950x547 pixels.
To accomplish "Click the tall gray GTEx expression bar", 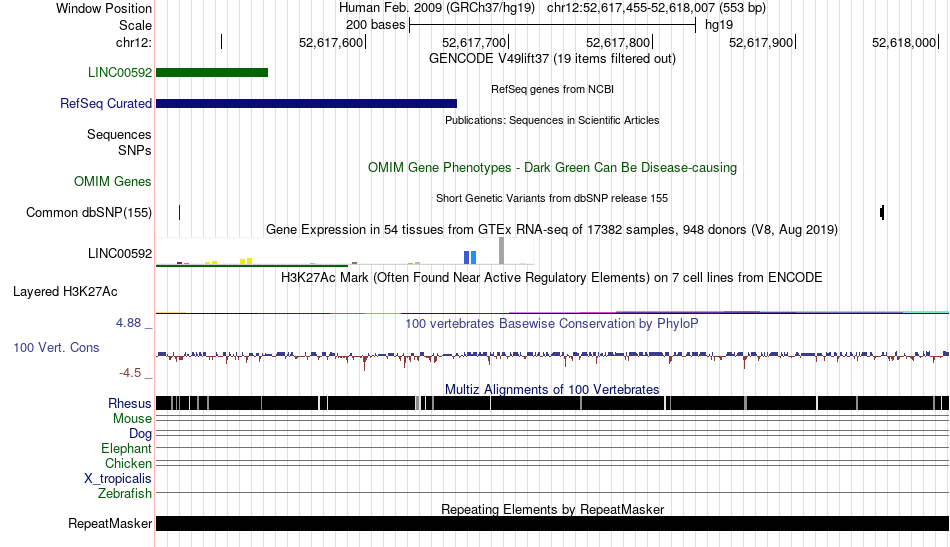I will (x=501, y=251).
